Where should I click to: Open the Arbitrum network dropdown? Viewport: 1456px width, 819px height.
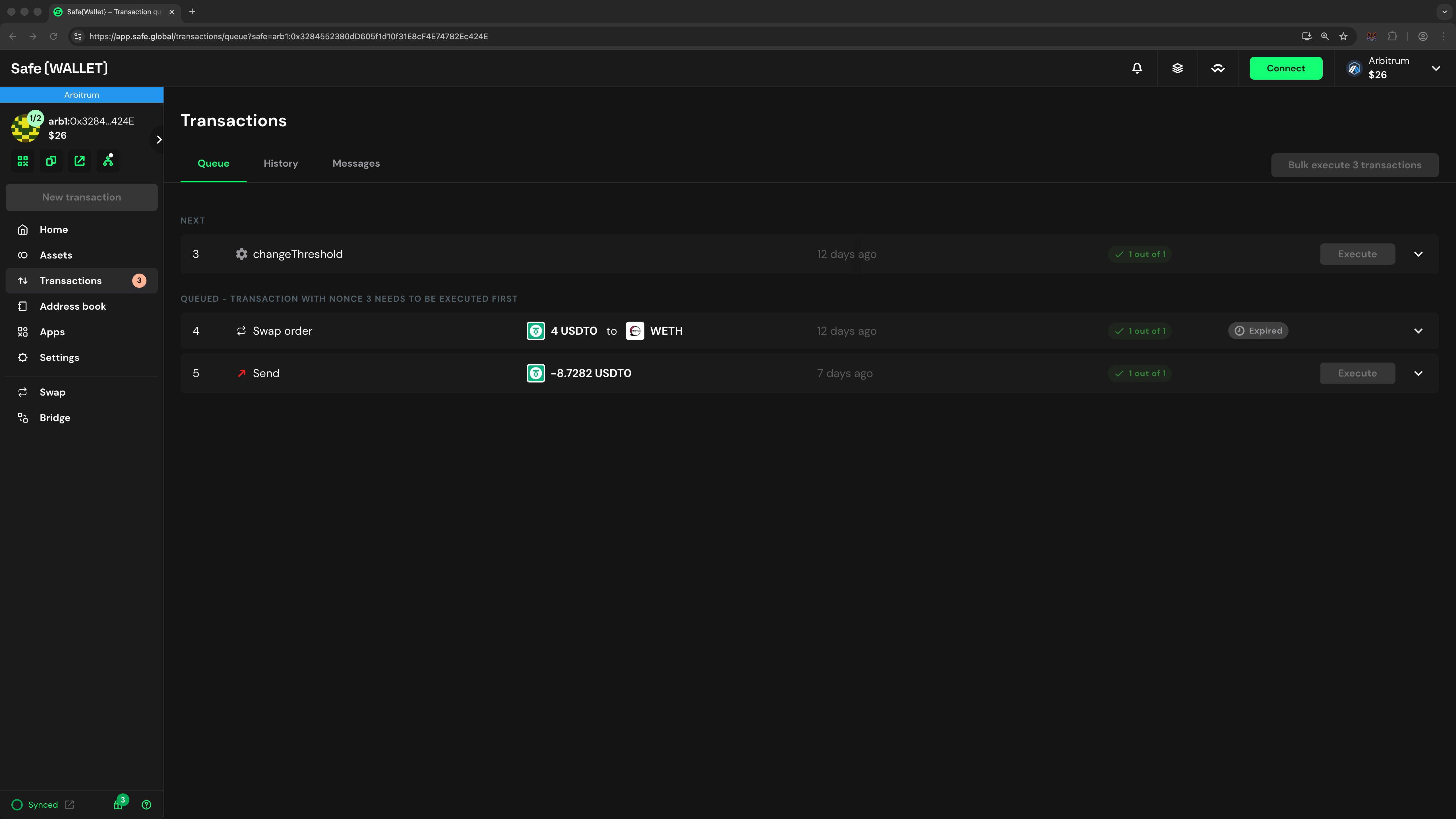pos(1394,68)
